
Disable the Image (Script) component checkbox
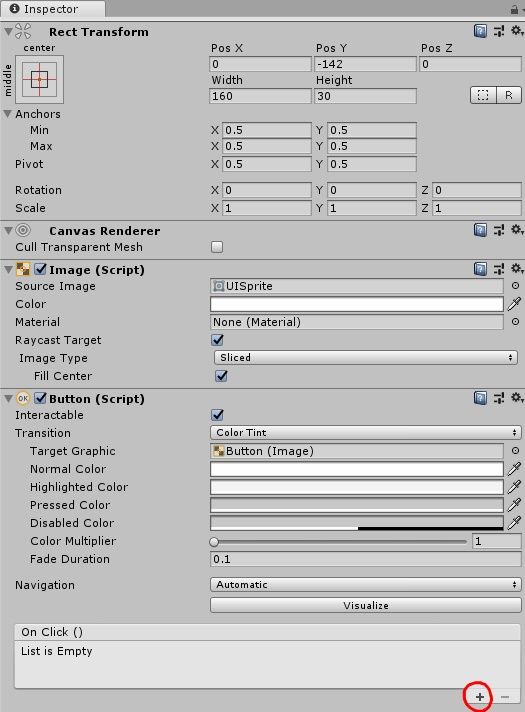pos(40,269)
